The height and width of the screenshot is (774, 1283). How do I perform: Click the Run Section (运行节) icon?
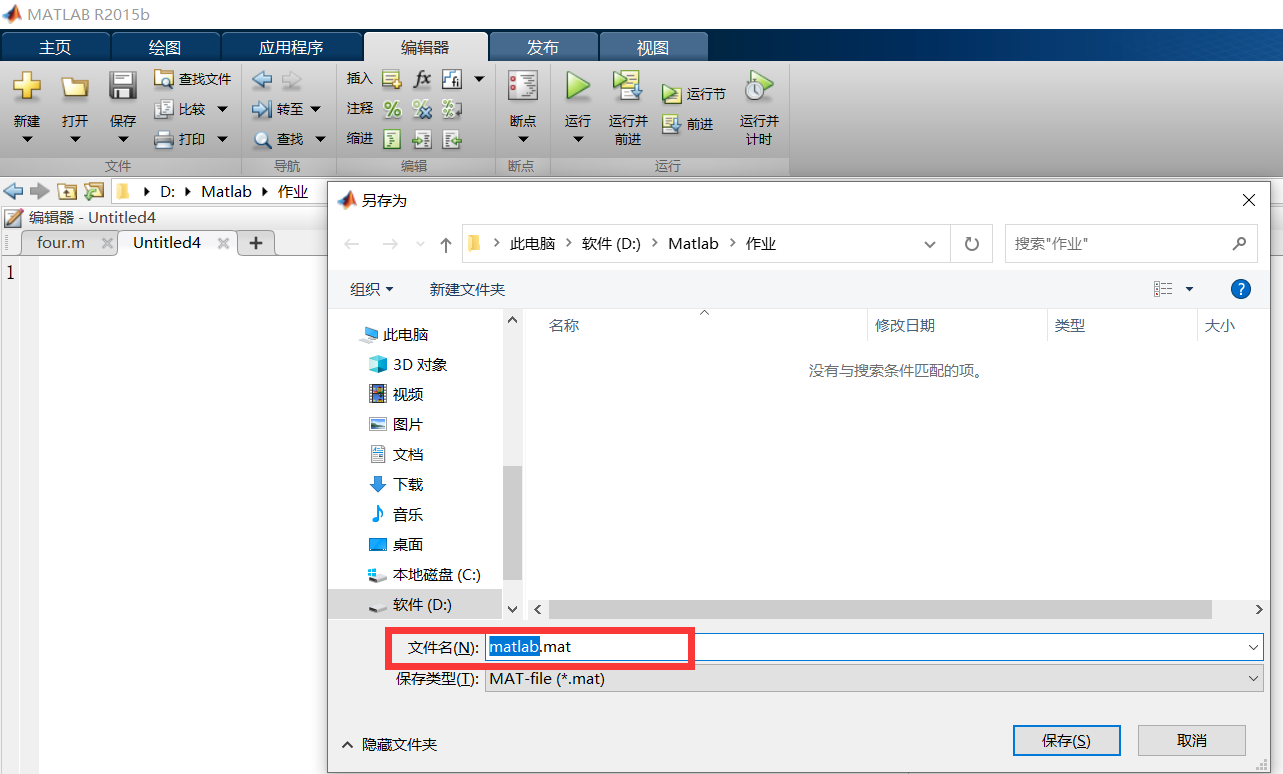671,94
